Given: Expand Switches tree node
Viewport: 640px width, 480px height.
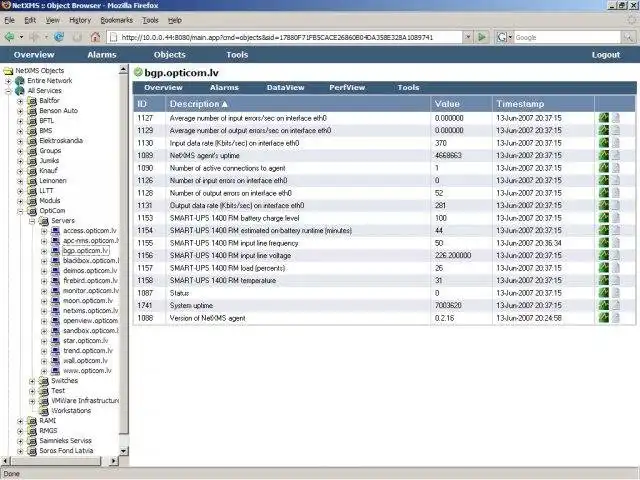Looking at the screenshot, I should pos(32,381).
